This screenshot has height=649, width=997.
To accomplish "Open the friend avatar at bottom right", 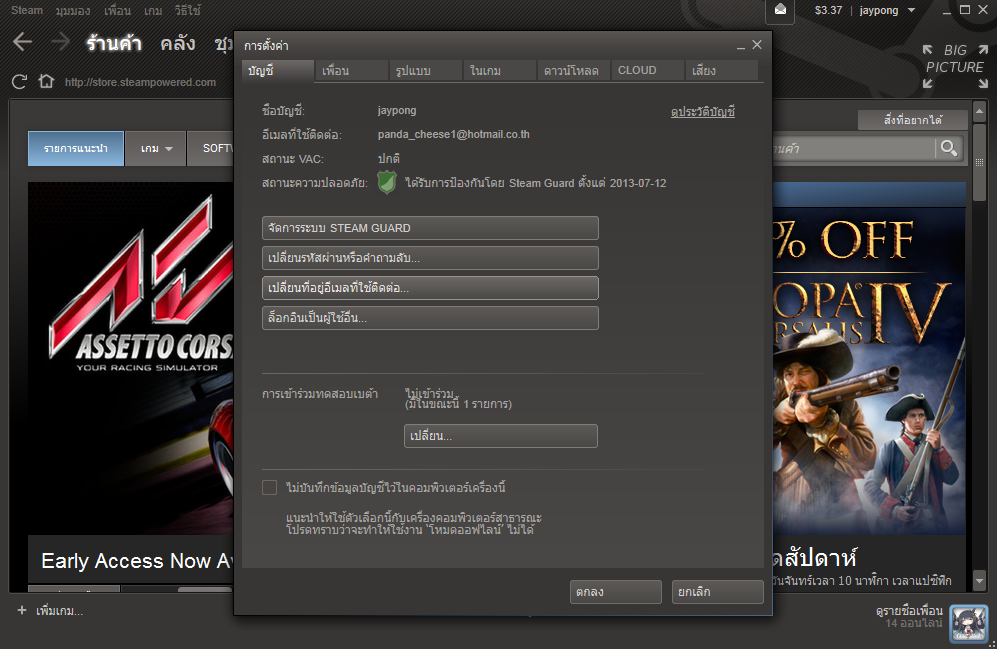I will coord(968,623).
